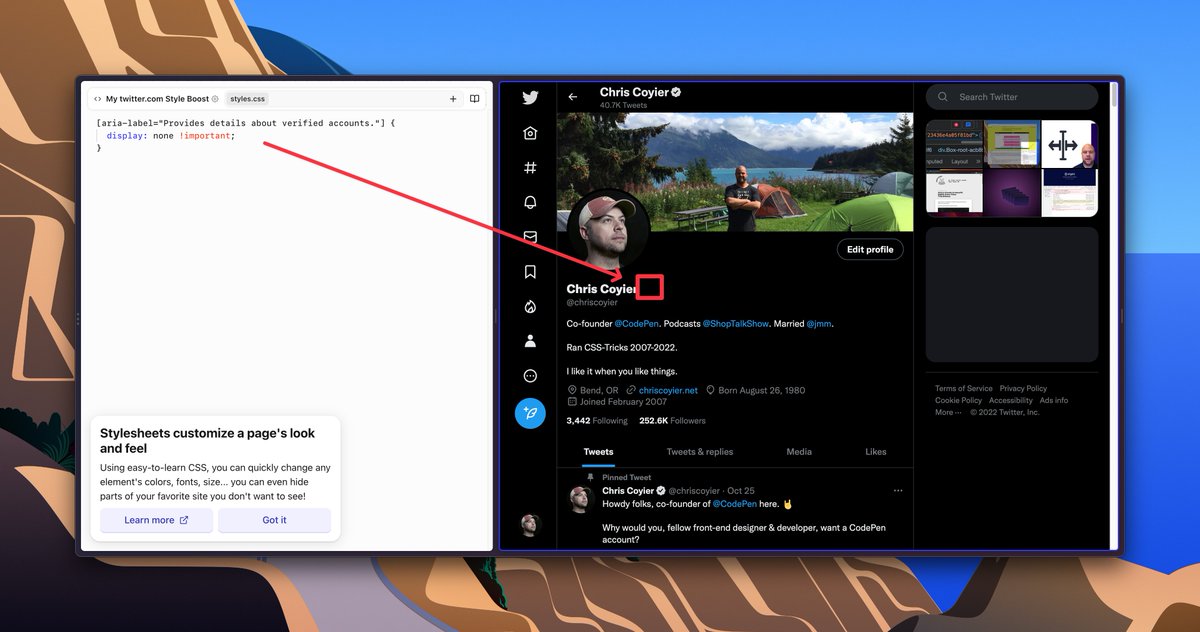The height and width of the screenshot is (632, 1200).
Task: Select the Home icon in the Twitter sidebar
Action: pyautogui.click(x=530, y=132)
